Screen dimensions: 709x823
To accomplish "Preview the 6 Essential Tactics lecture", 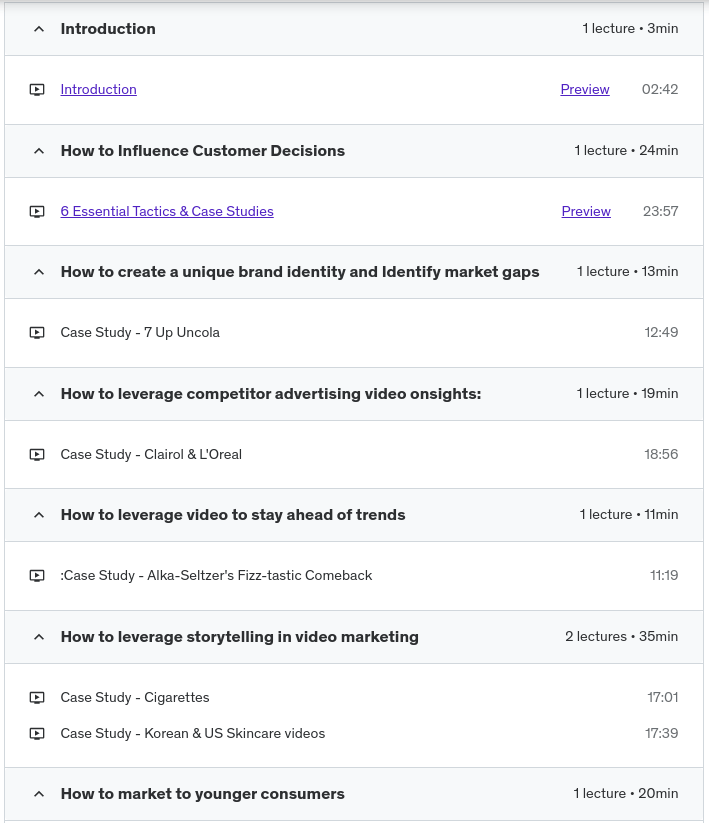I will click(x=586, y=211).
